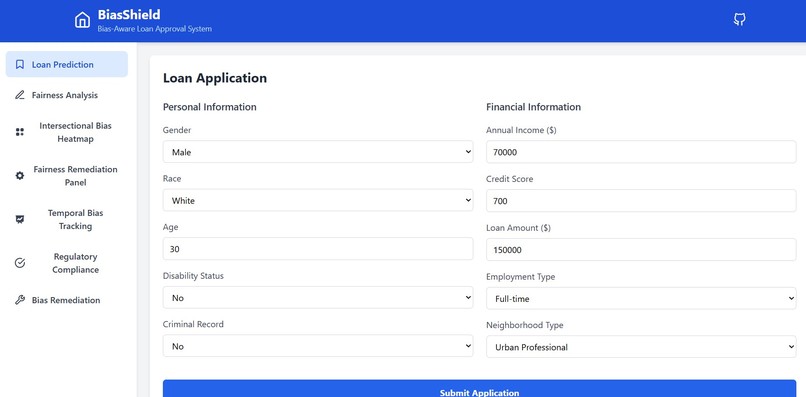Switch to Temporal Bias Tracking
This screenshot has height=397, width=806.
pyautogui.click(x=67, y=220)
